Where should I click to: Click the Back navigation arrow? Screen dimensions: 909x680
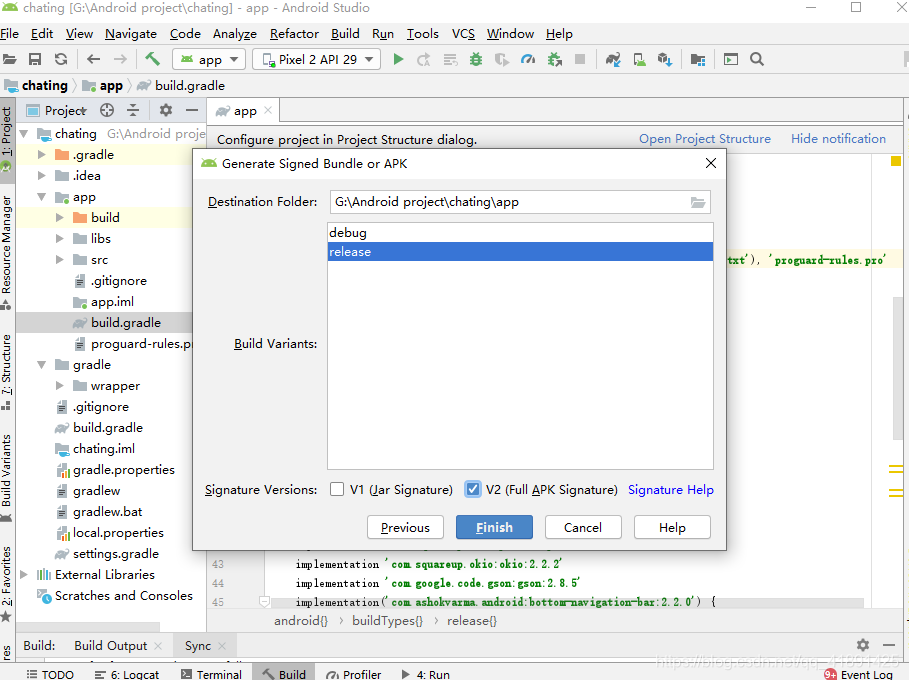coord(93,59)
